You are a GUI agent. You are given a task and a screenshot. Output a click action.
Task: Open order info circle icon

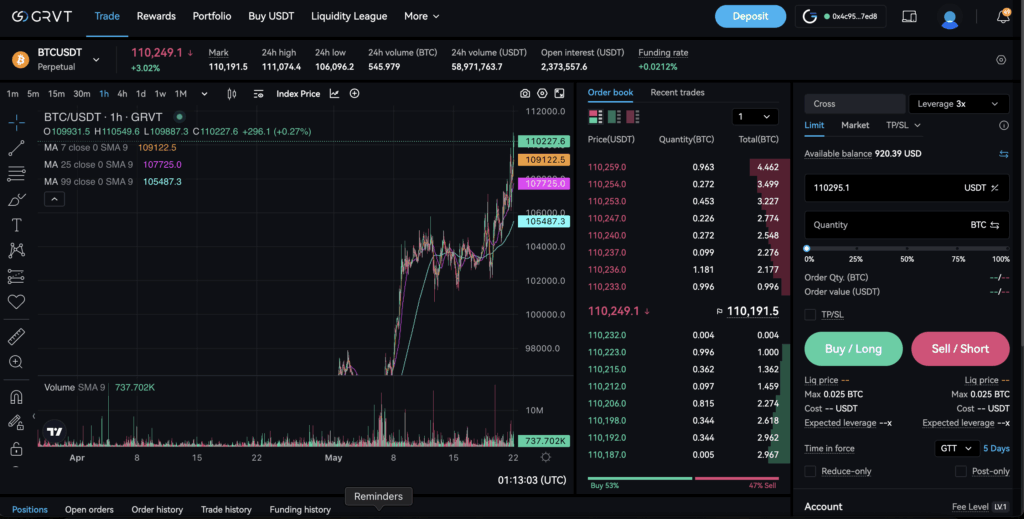click(1004, 125)
